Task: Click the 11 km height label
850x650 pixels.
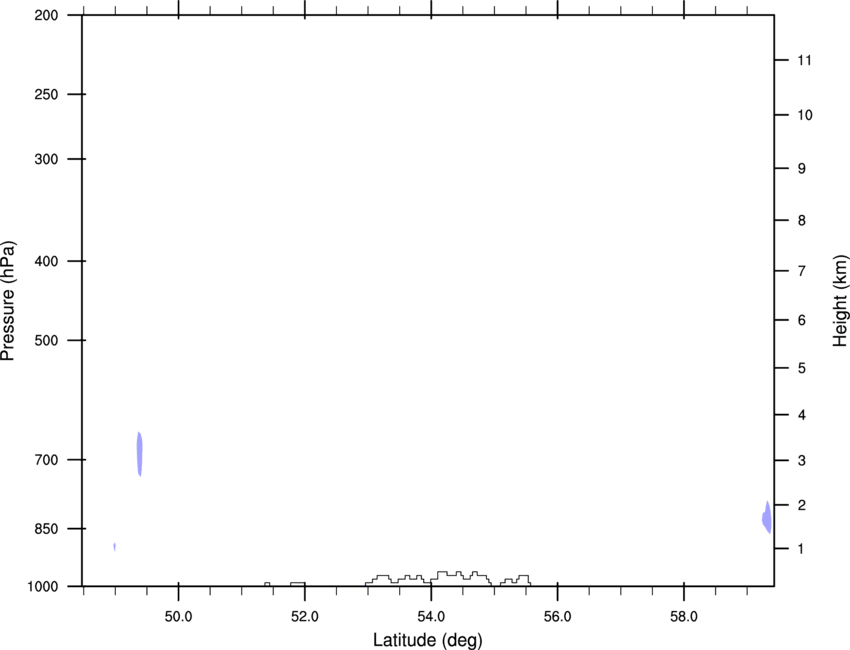Action: point(804,60)
